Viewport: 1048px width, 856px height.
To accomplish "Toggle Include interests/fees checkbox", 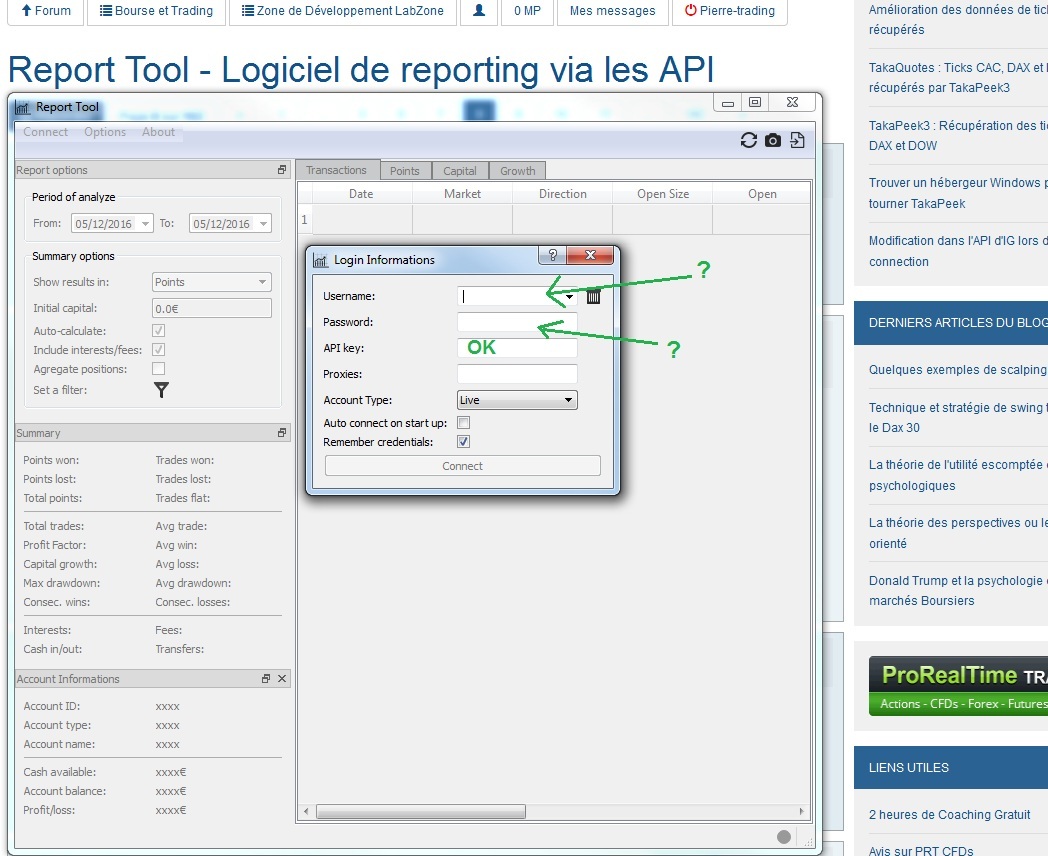I will coord(158,349).
